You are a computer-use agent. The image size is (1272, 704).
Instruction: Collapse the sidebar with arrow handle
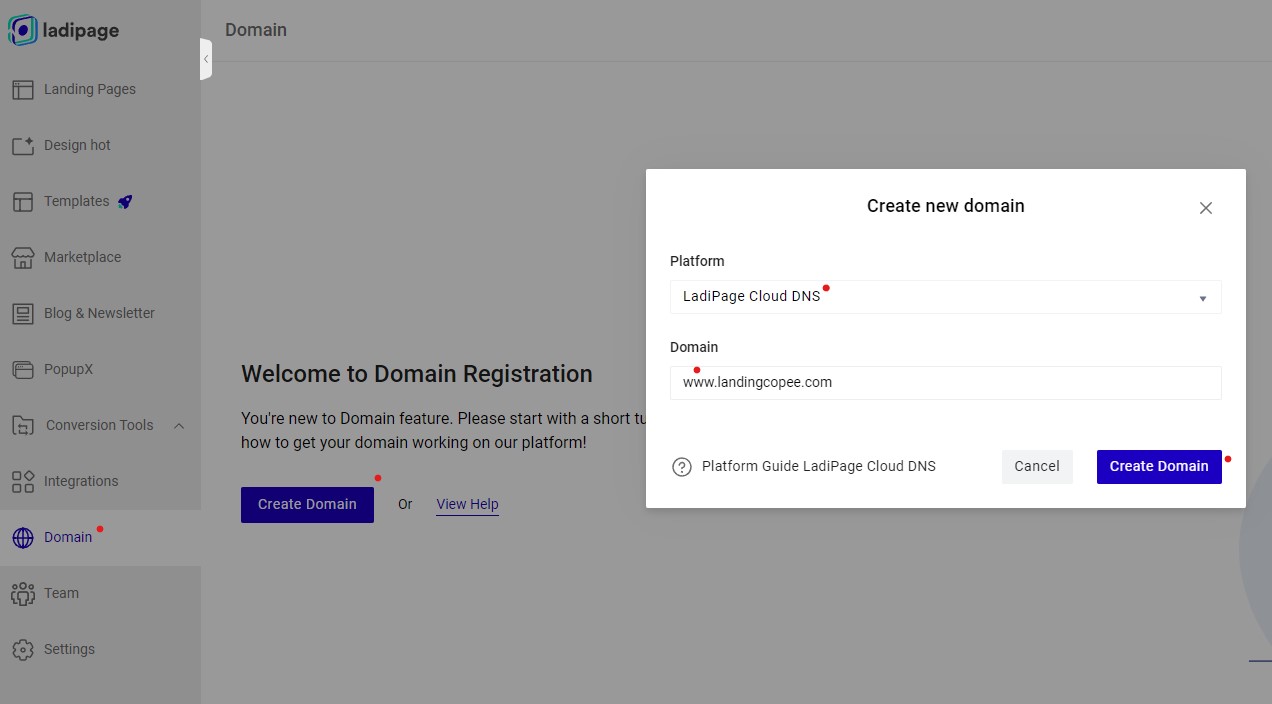coord(206,59)
